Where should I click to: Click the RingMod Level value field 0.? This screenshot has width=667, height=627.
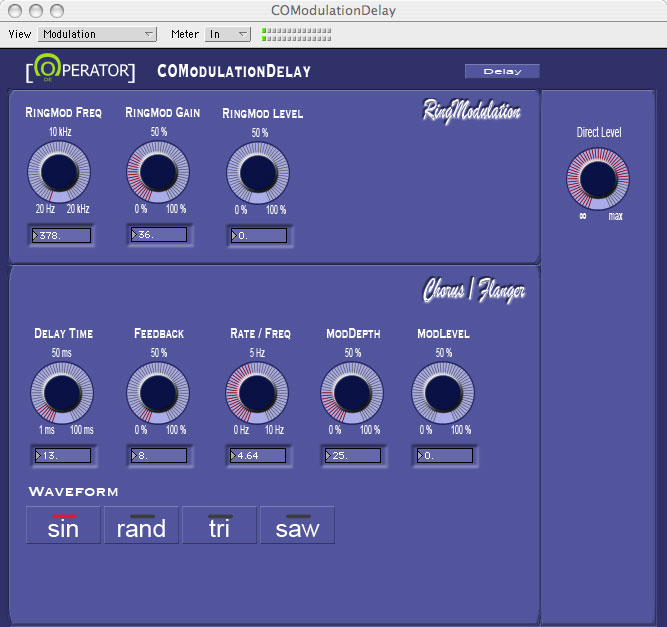pos(259,235)
